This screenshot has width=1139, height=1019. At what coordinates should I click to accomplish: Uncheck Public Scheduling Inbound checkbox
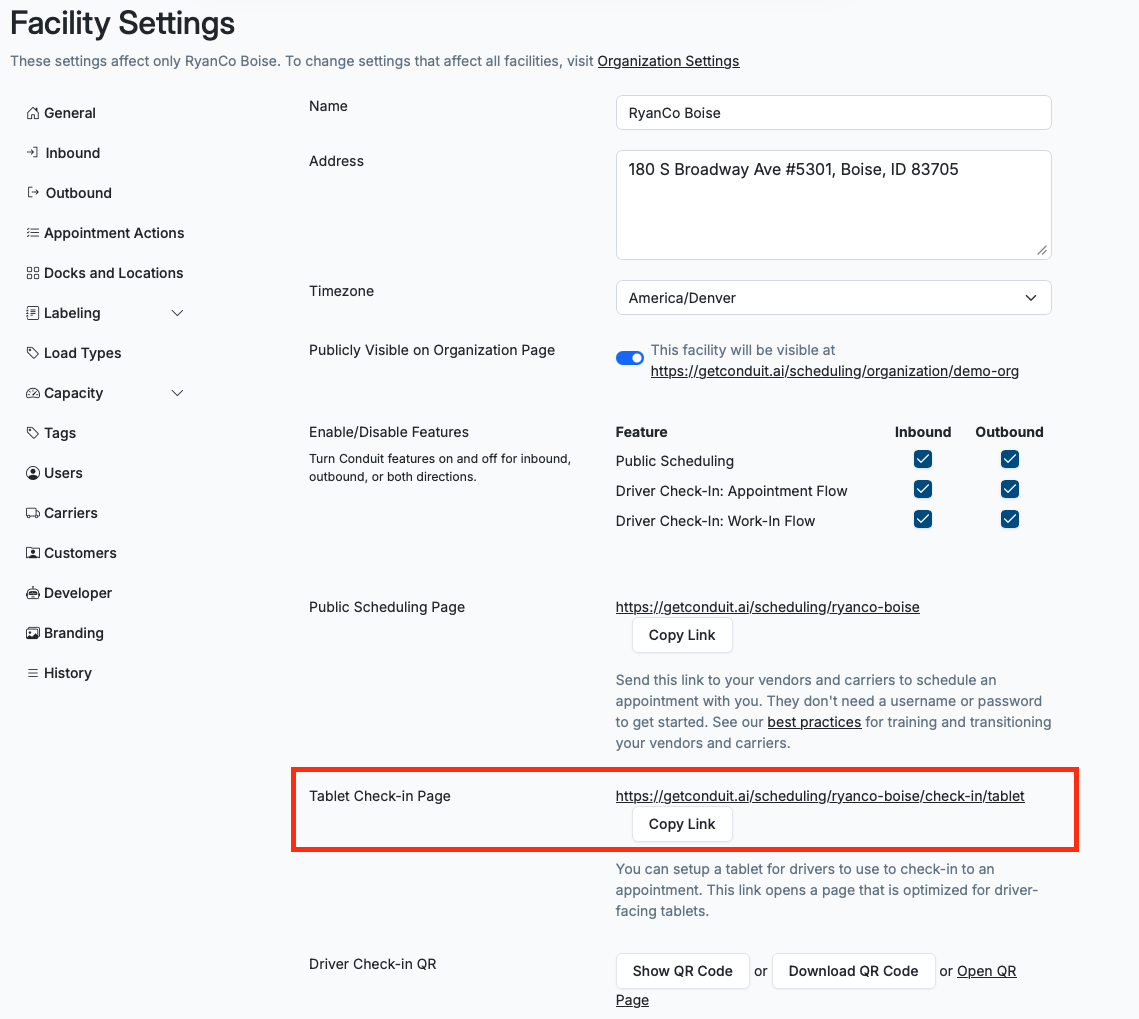click(923, 459)
